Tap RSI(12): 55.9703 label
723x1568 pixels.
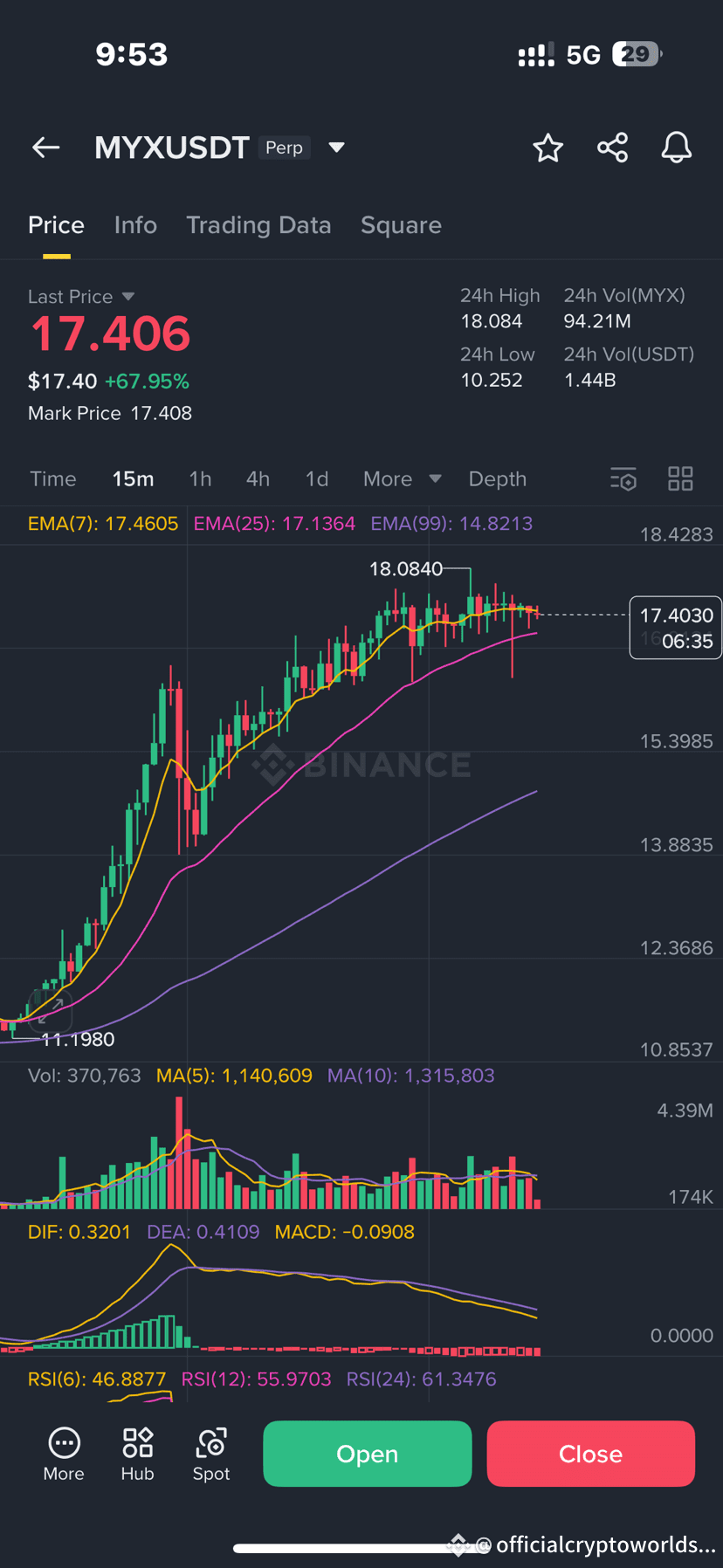[x=256, y=1379]
